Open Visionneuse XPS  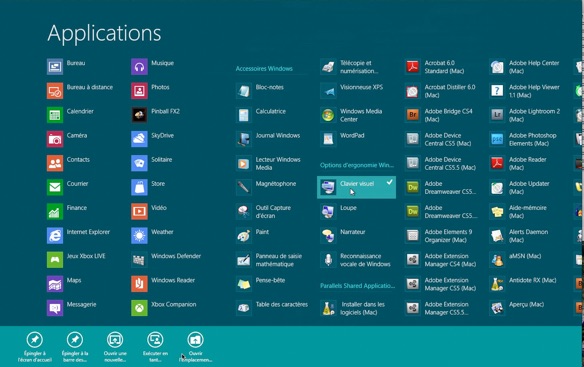[352, 91]
